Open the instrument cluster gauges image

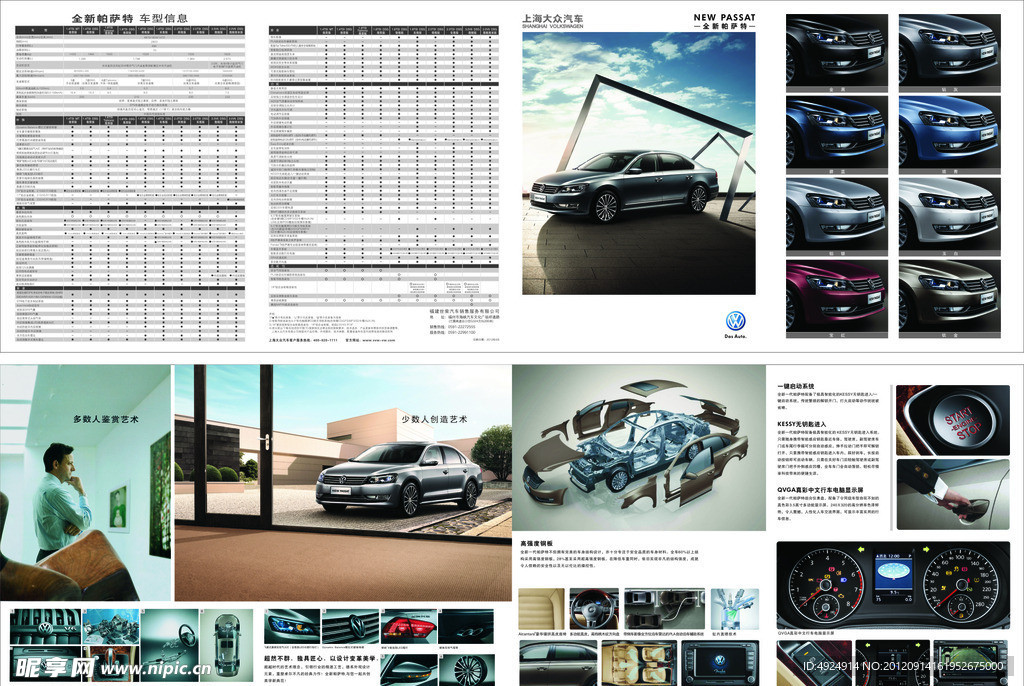pyautogui.click(x=893, y=585)
